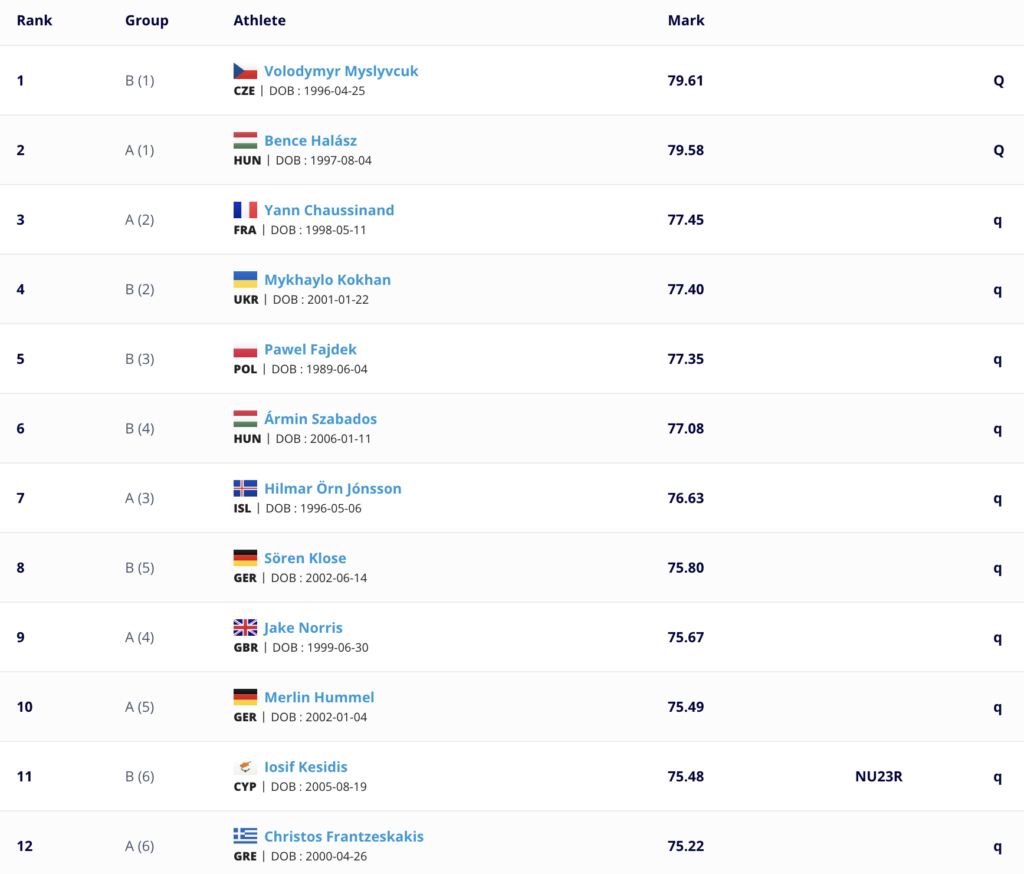
Task: Open Bence Halász athlete profile
Action: coord(310,140)
